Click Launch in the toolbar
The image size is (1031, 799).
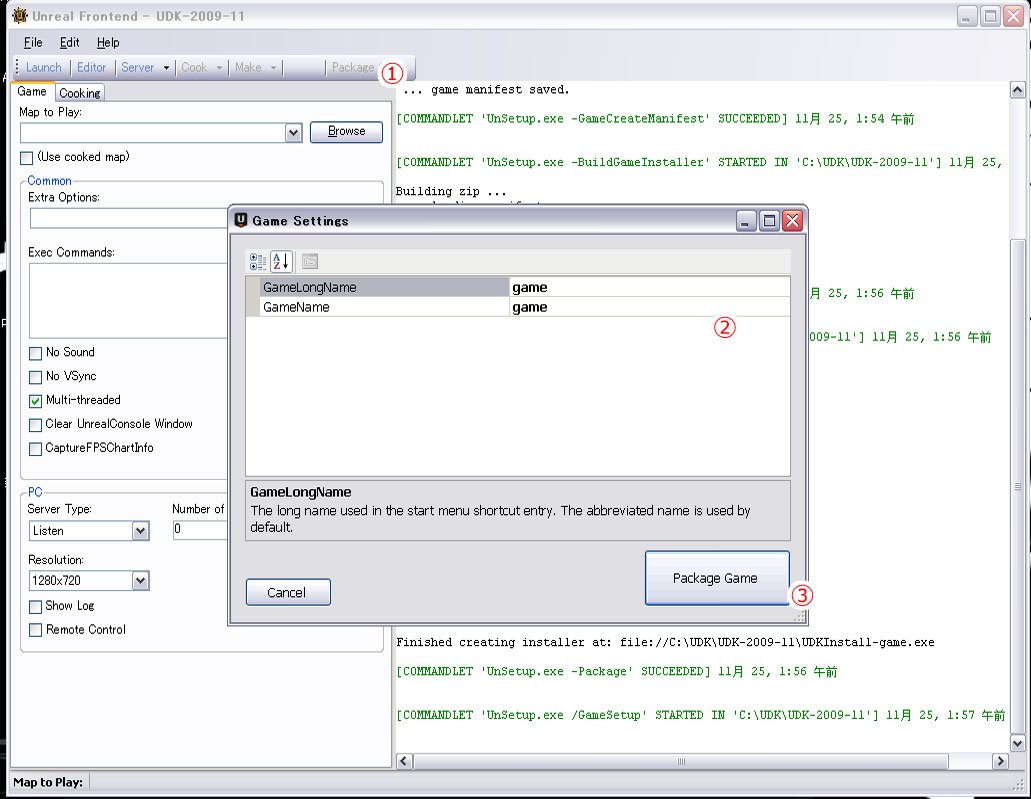[x=43, y=67]
